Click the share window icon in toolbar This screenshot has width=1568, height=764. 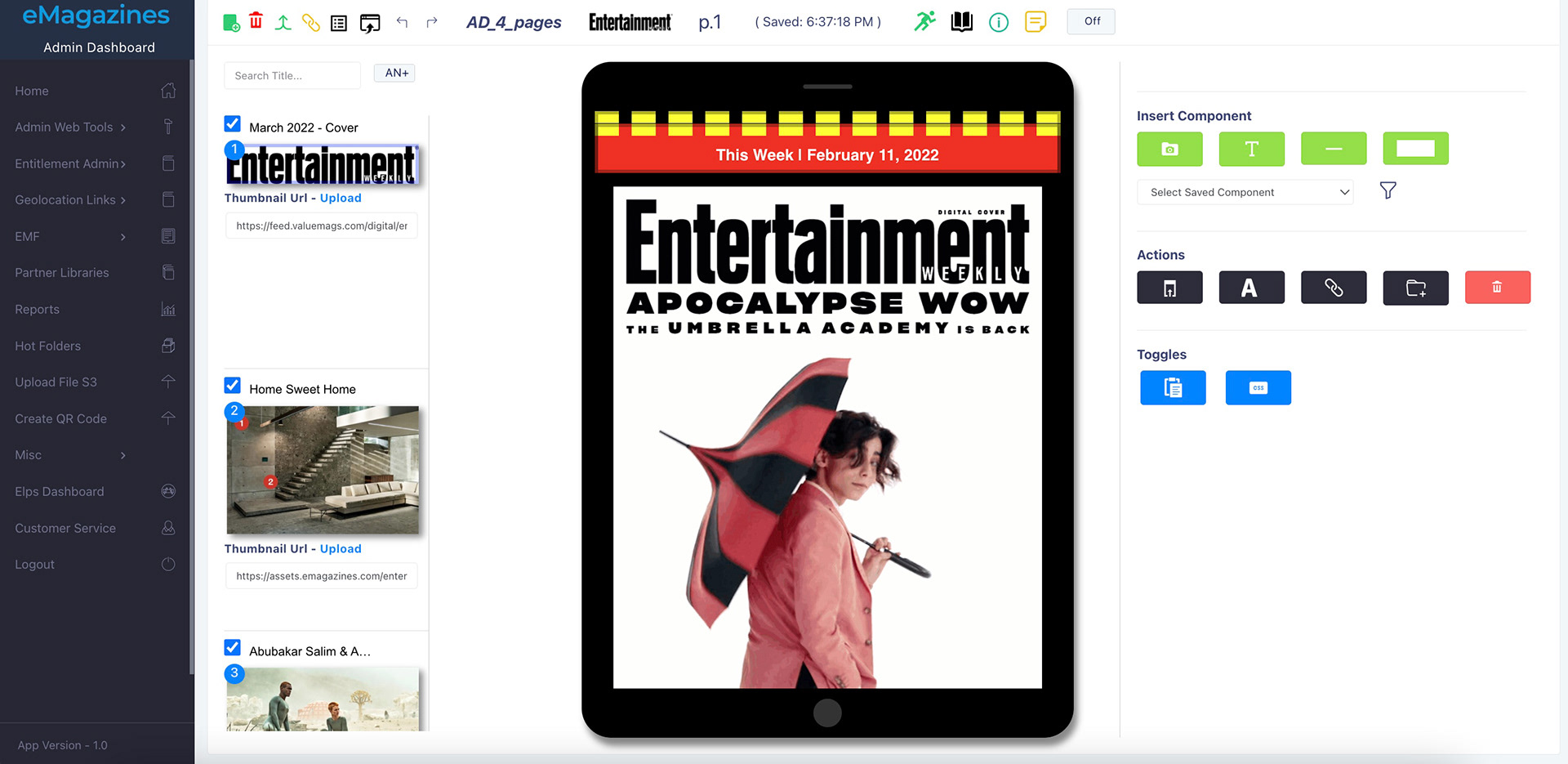pos(370,23)
